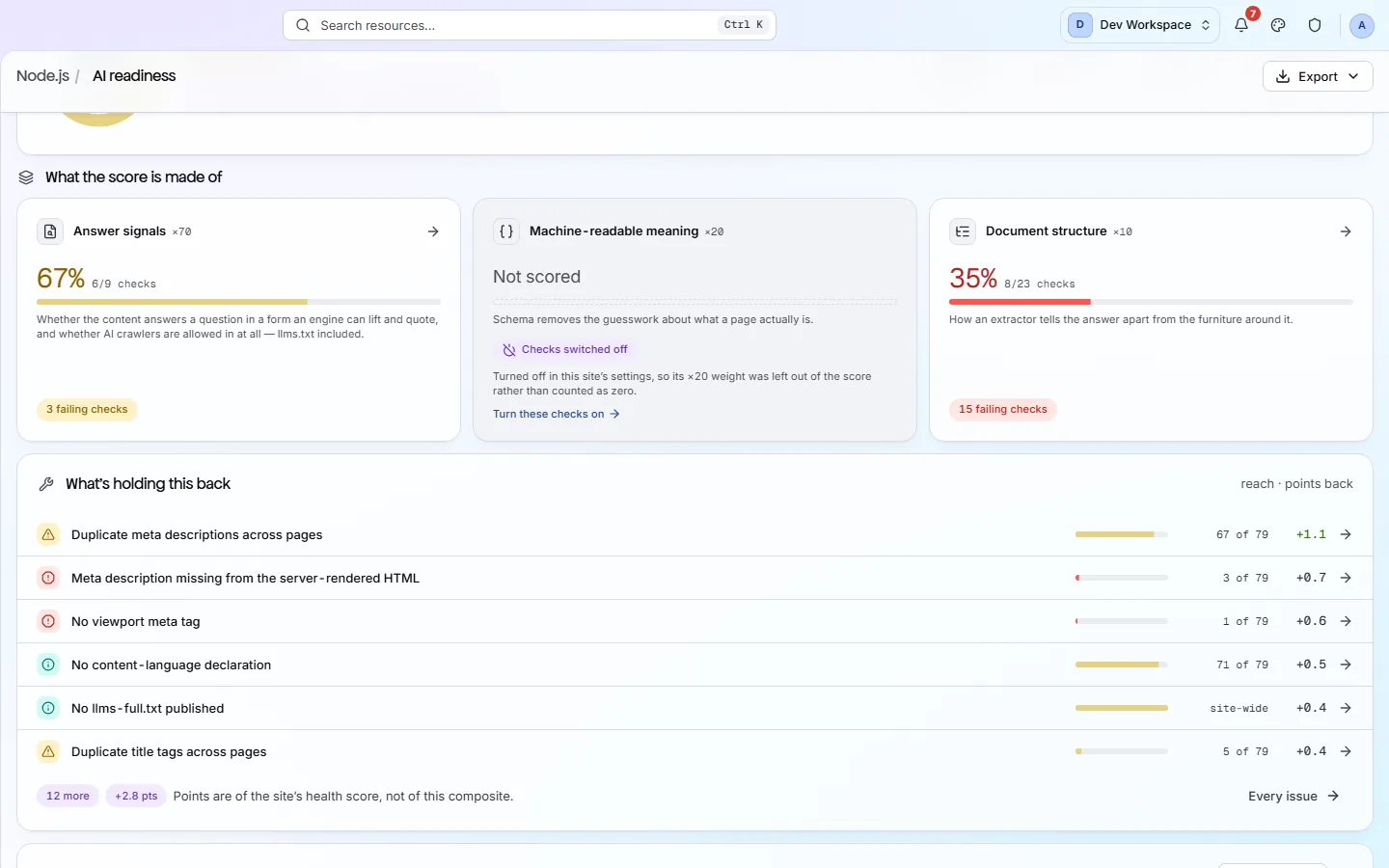
Task: Open the Every issue link
Action: [1294, 797]
